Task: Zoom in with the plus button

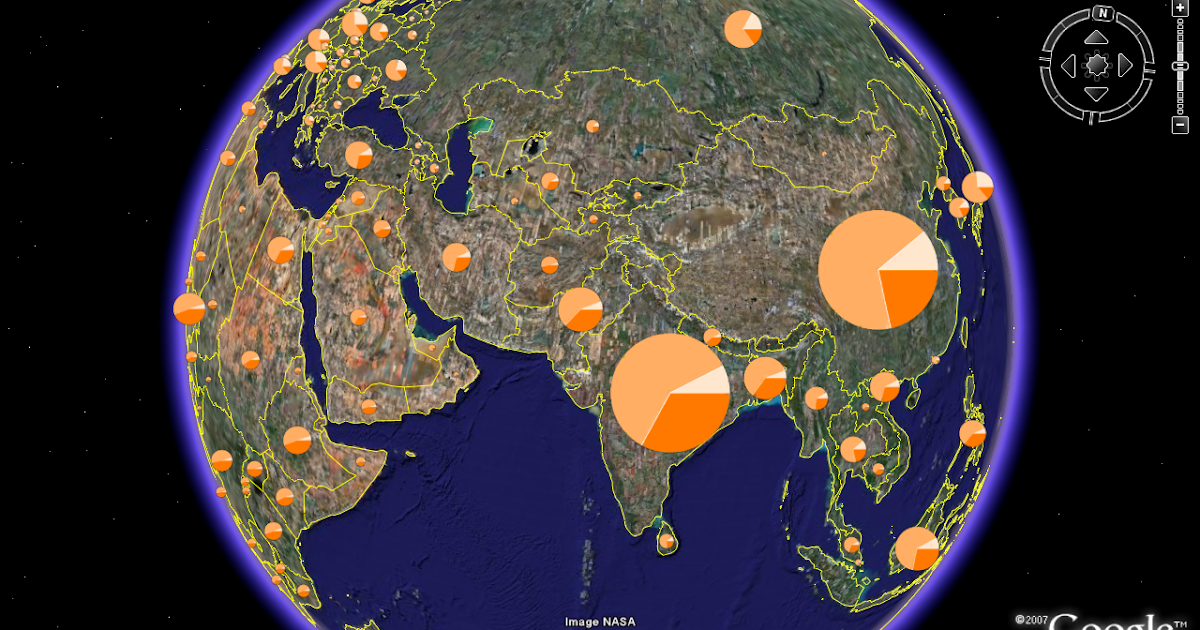Action: 1180,9
